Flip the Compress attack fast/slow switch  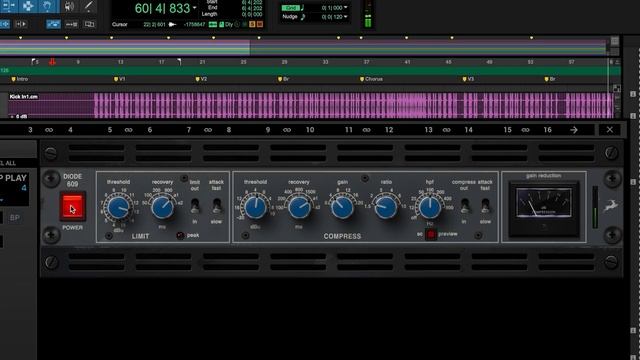coord(485,206)
